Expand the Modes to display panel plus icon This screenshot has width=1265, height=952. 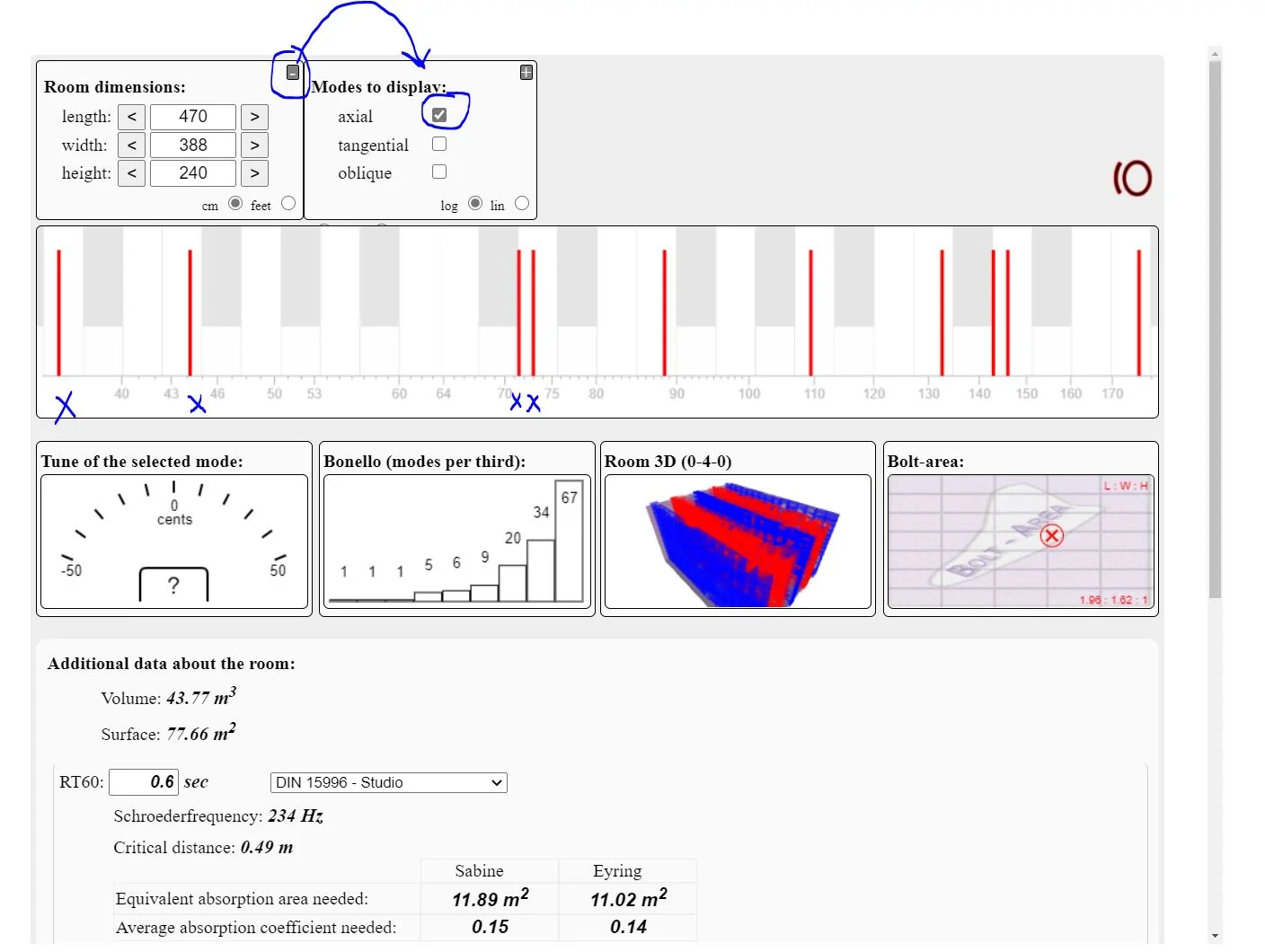click(526, 73)
